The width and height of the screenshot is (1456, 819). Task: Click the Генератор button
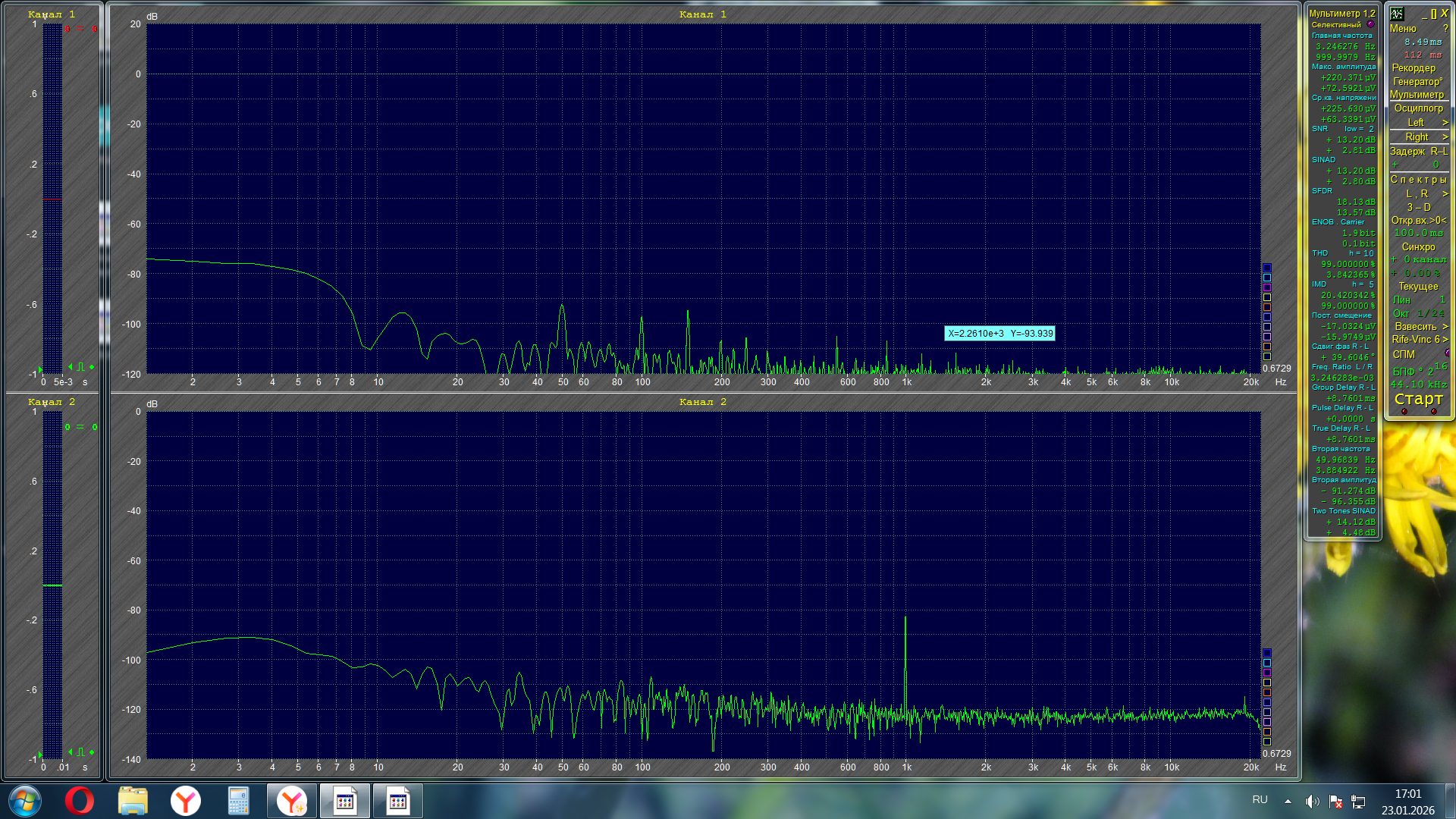click(x=1417, y=81)
